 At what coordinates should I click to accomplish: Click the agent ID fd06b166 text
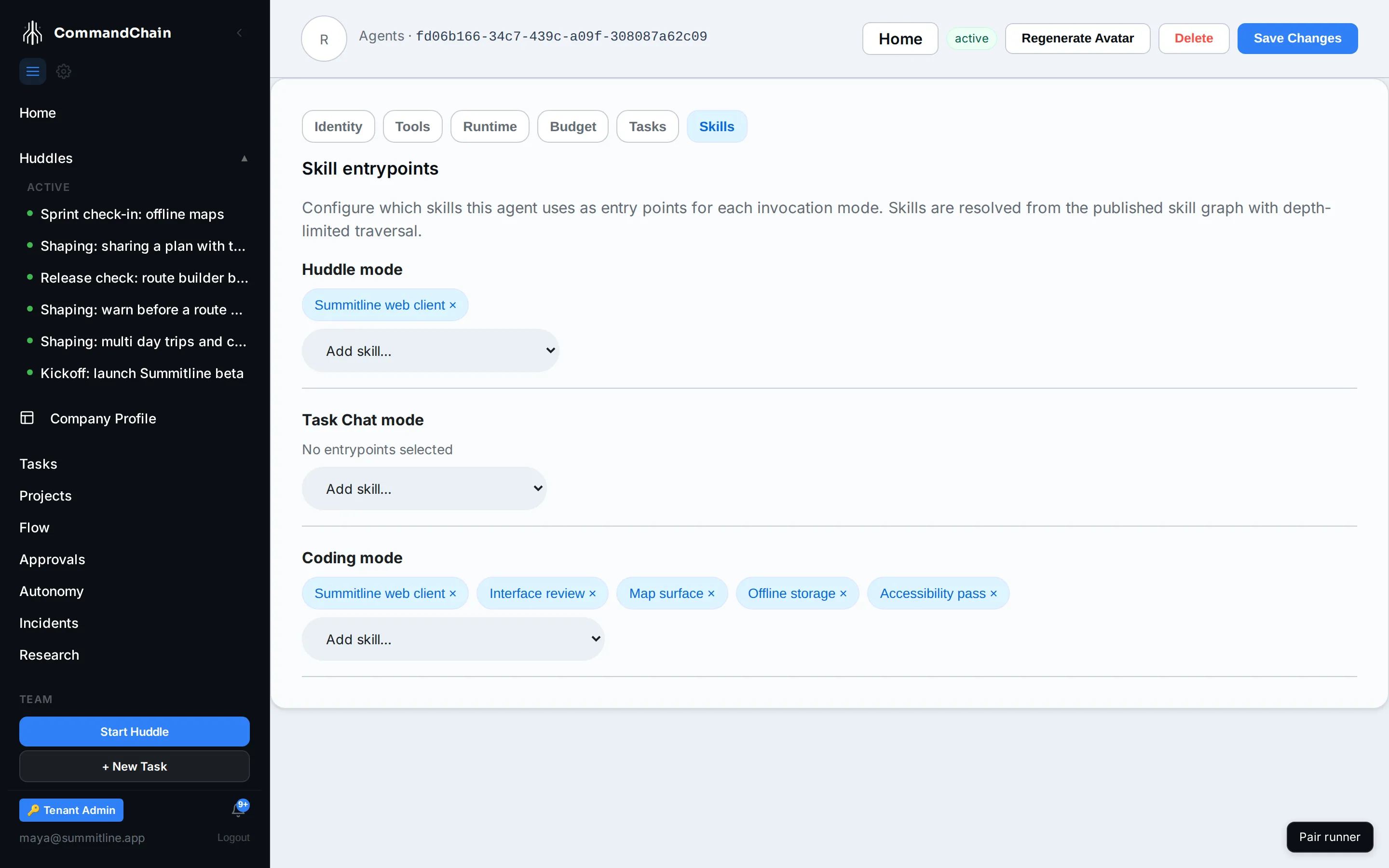click(x=561, y=36)
